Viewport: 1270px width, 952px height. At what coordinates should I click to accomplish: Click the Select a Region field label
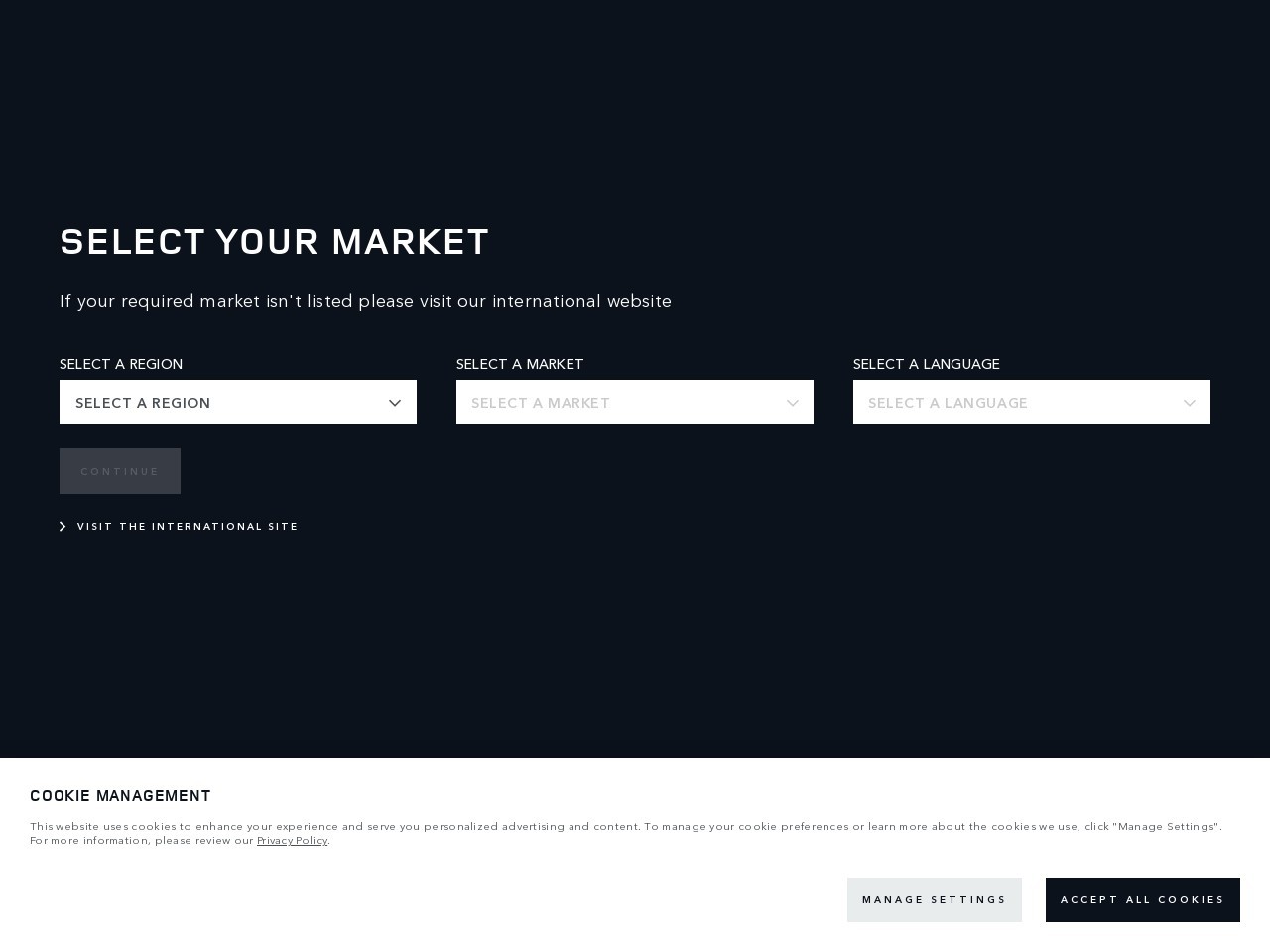[x=121, y=364]
